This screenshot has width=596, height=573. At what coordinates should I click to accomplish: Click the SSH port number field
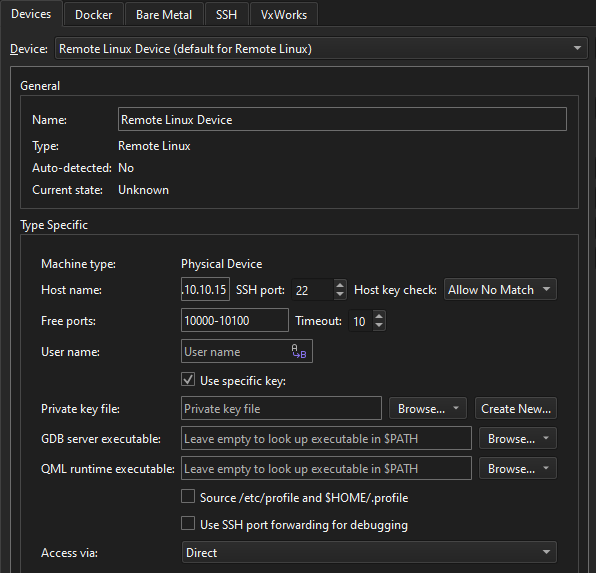click(312, 290)
